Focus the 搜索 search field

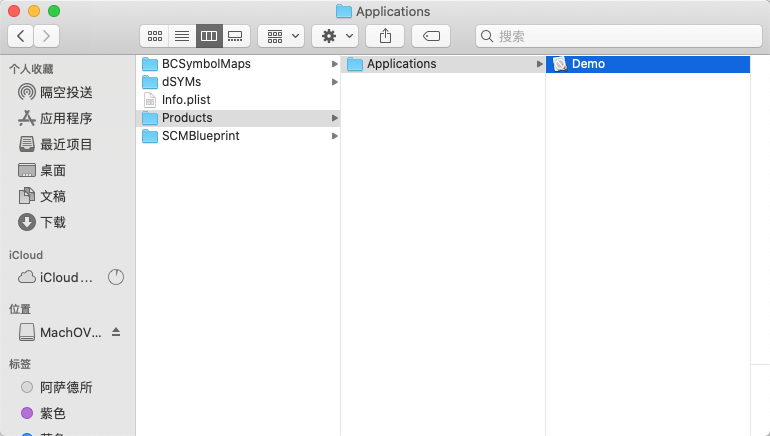(x=619, y=36)
